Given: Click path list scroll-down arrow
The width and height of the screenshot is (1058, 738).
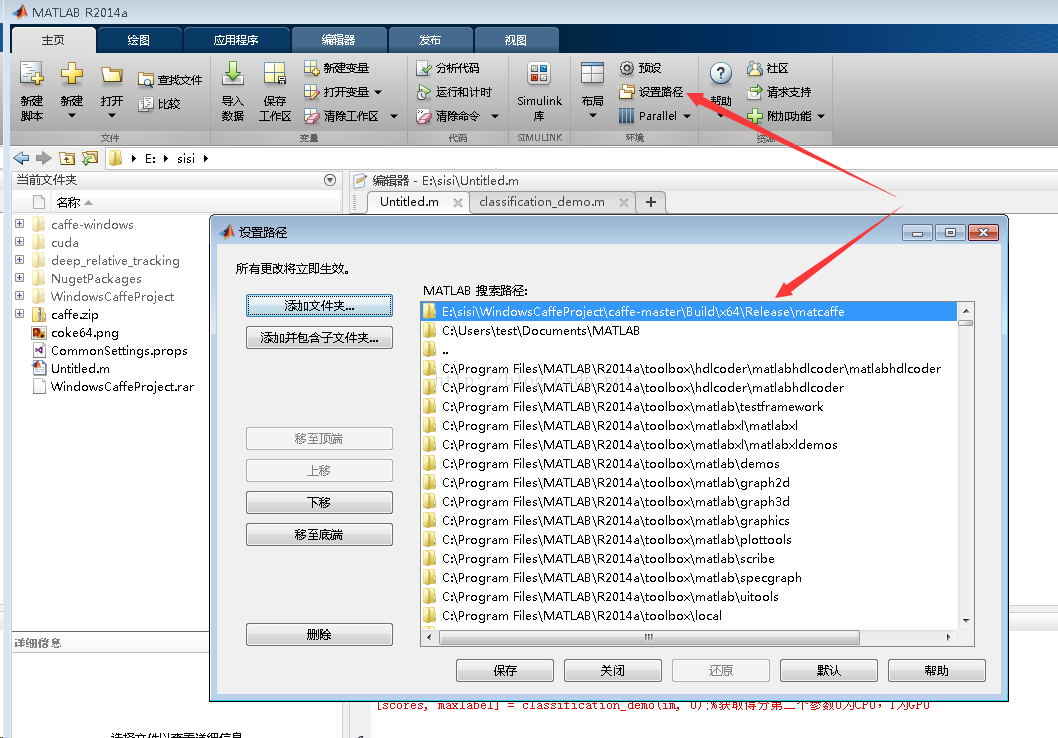Looking at the screenshot, I should coord(966,621).
